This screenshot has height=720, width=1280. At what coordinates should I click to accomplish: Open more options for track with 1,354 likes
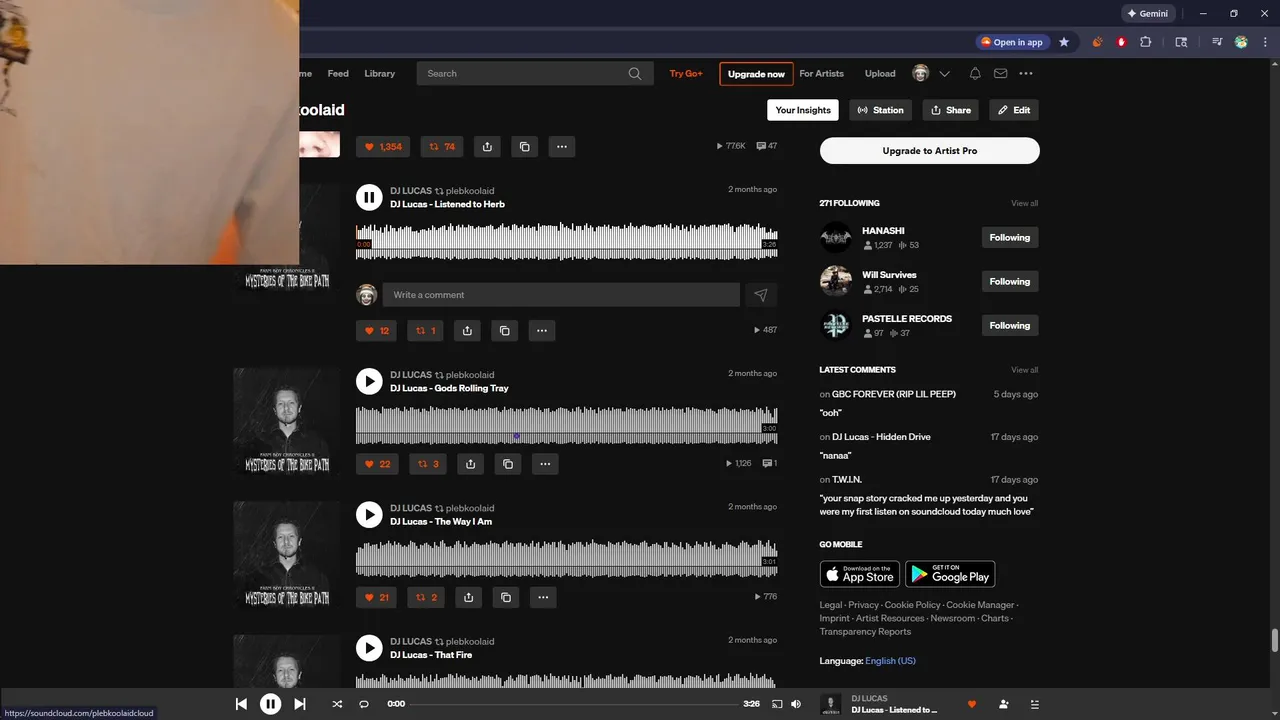[562, 147]
